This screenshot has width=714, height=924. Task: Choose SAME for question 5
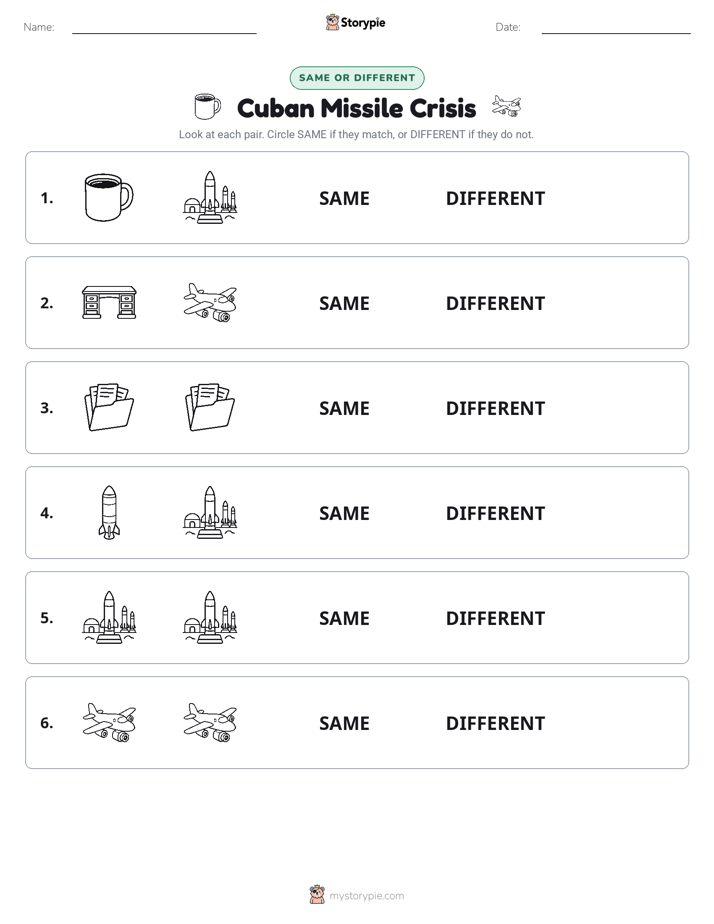pos(344,618)
